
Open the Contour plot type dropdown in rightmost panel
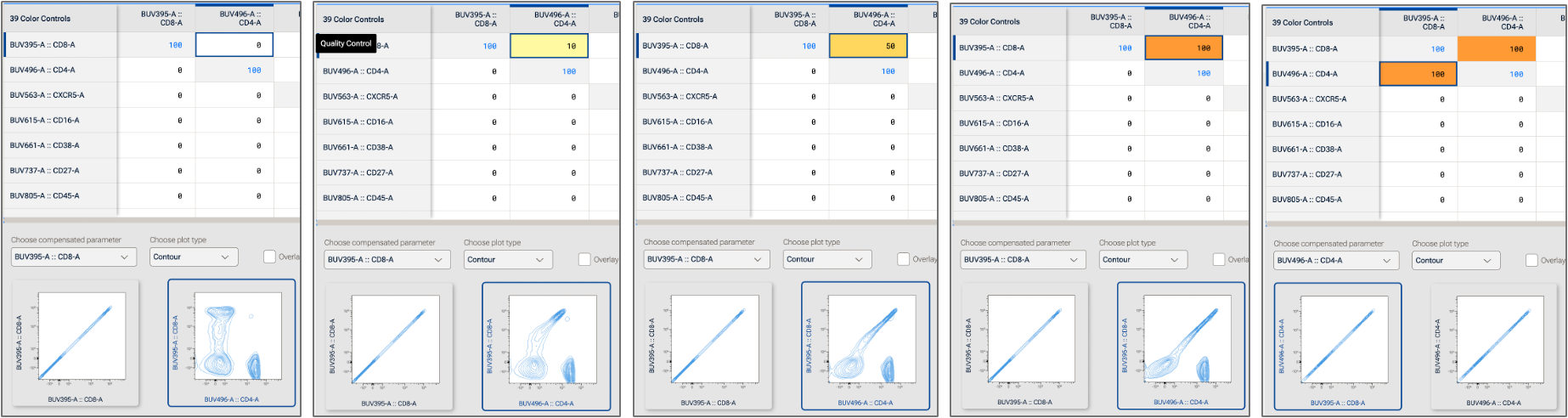(1455, 261)
